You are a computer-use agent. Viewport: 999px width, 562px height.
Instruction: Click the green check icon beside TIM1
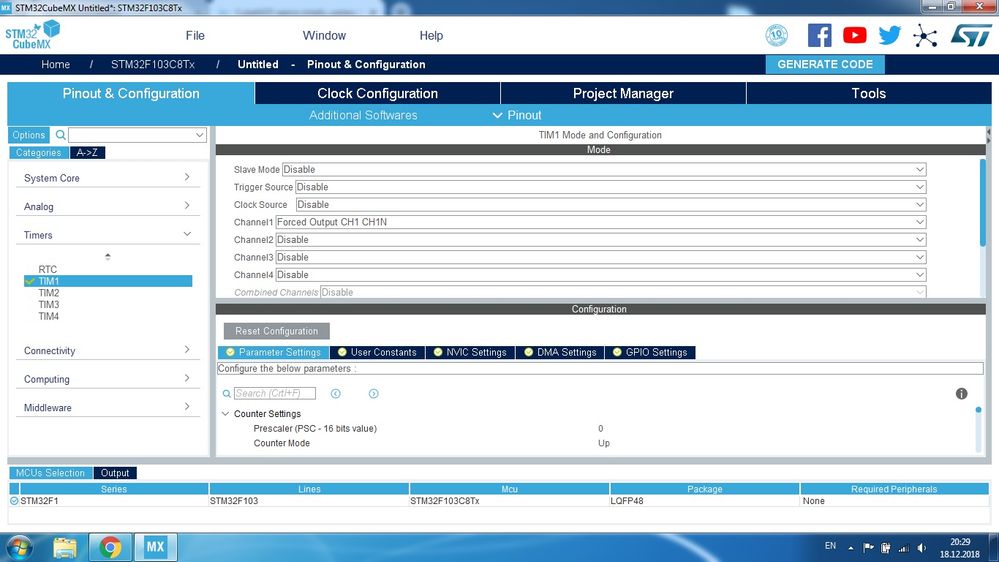[30, 281]
